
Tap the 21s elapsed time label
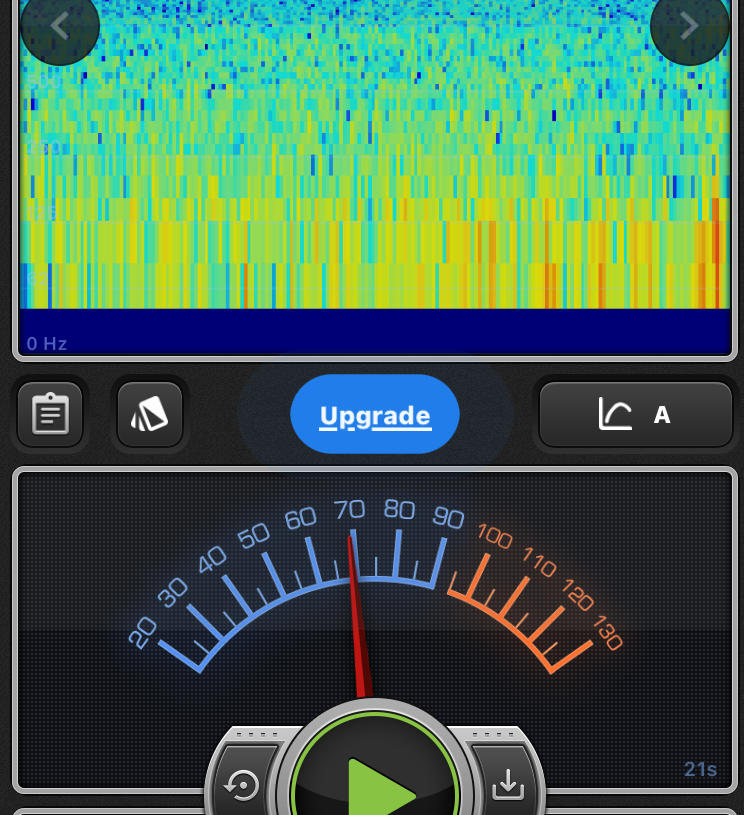click(700, 769)
